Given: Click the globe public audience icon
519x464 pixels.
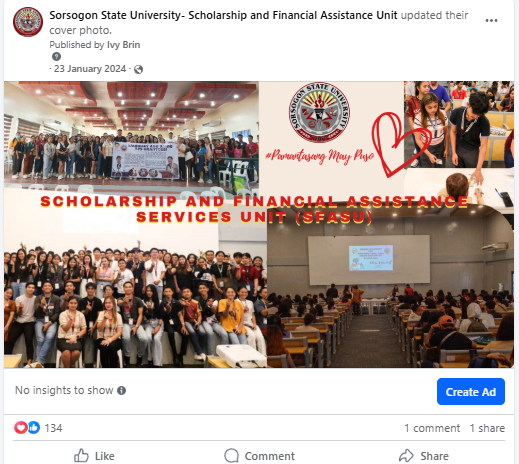Looking at the screenshot, I should (138, 69).
